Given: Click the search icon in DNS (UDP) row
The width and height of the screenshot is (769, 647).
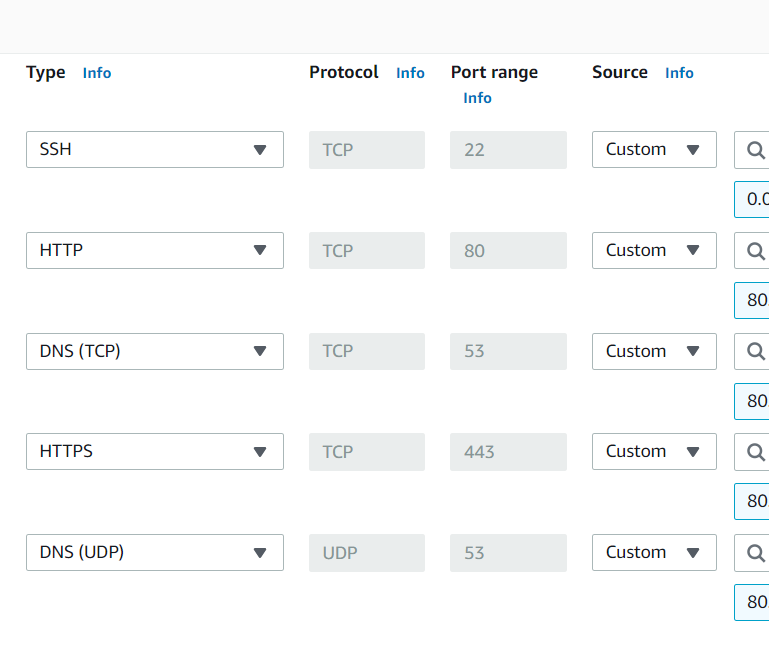Looking at the screenshot, I should pos(755,552).
